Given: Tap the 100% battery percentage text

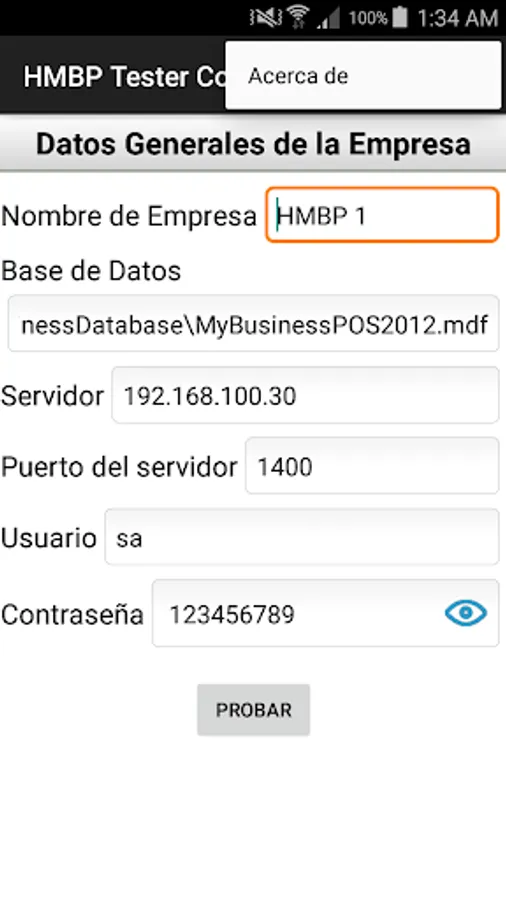Looking at the screenshot, I should [x=368, y=18].
